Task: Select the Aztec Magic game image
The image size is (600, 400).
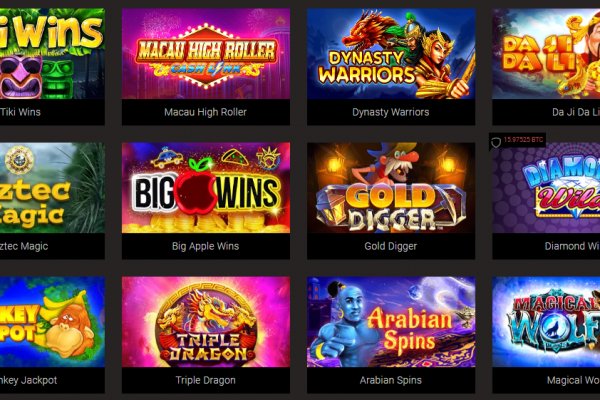Action: point(52,188)
